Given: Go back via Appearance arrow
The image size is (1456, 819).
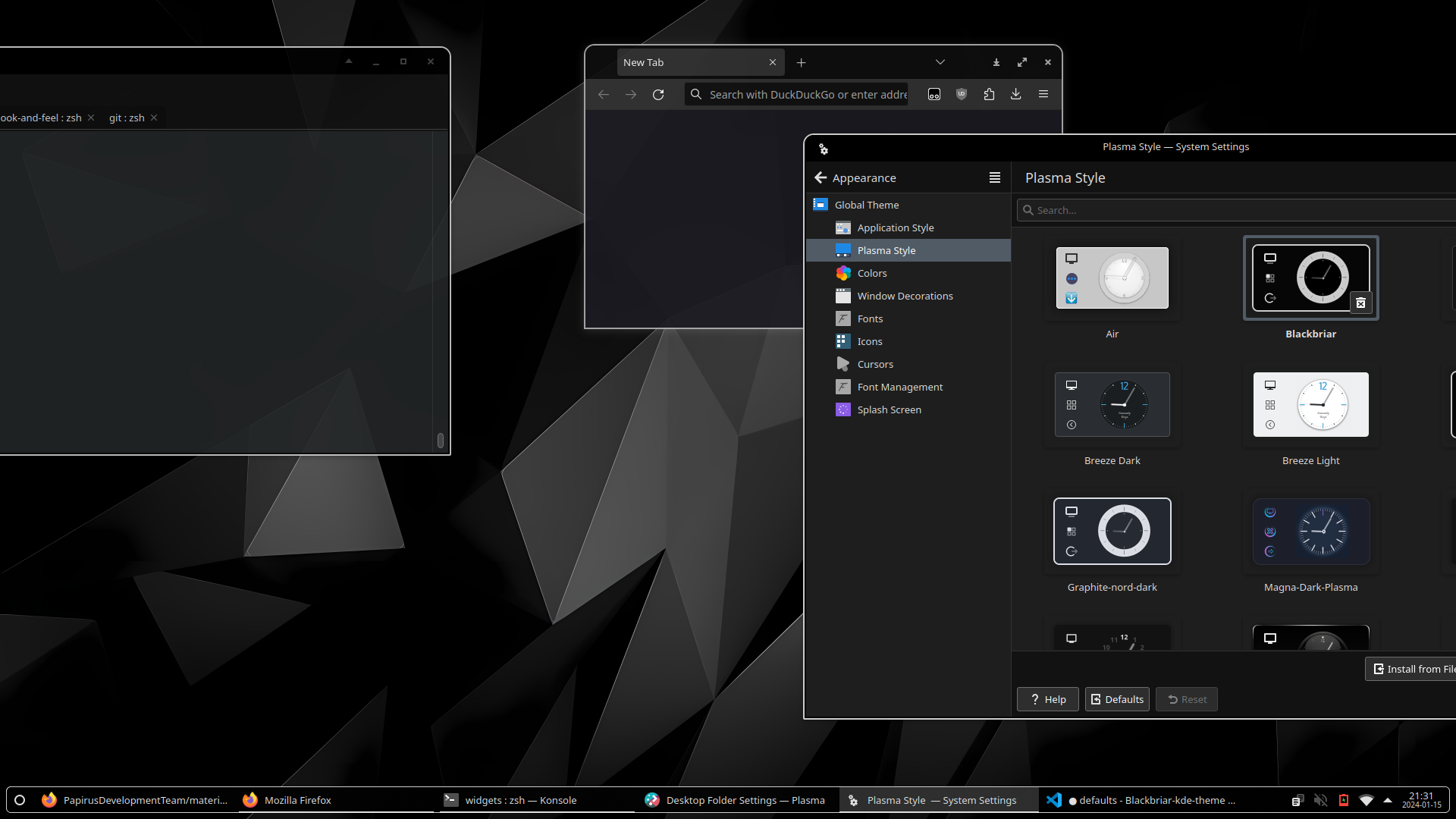Looking at the screenshot, I should coord(821,177).
